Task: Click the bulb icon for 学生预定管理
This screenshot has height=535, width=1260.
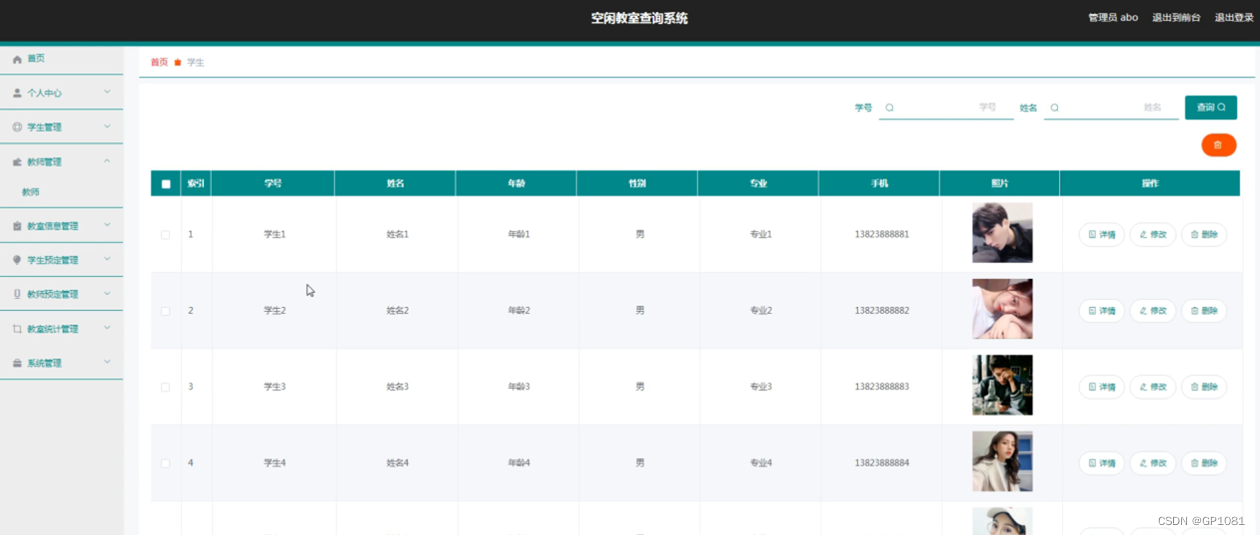Action: (17, 260)
